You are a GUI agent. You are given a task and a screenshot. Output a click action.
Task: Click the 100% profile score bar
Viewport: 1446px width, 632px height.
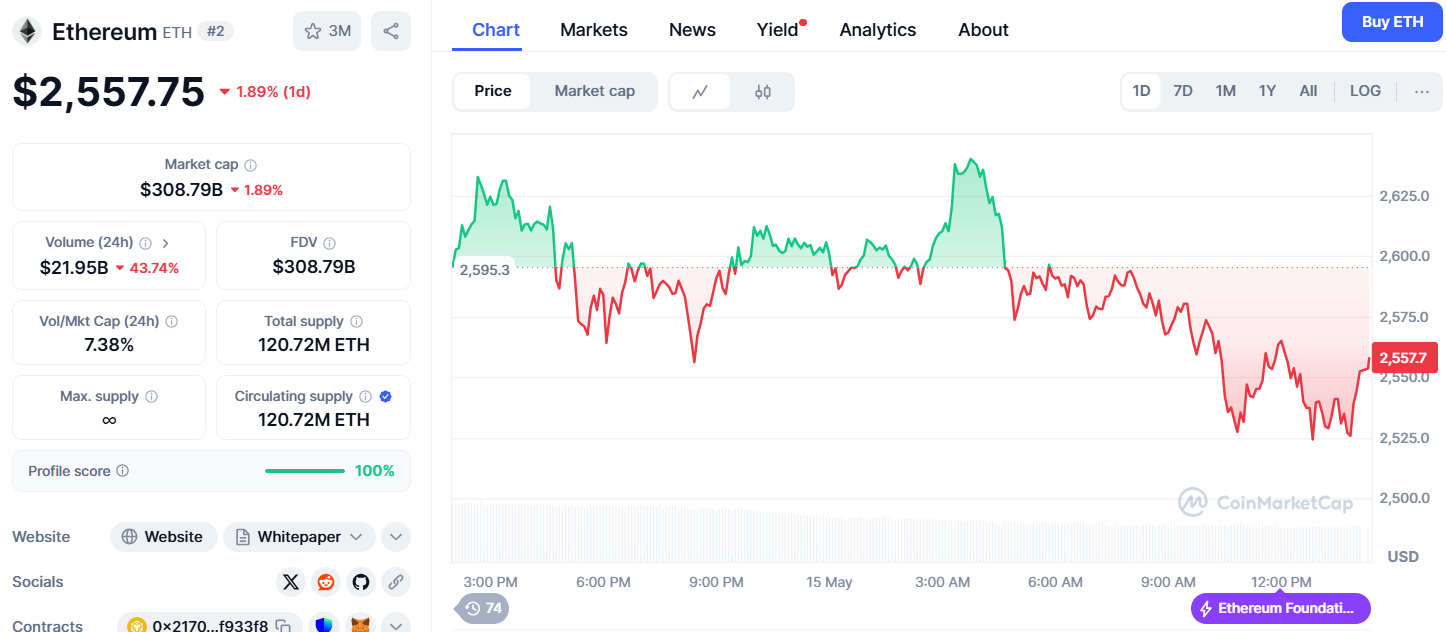[x=305, y=471]
